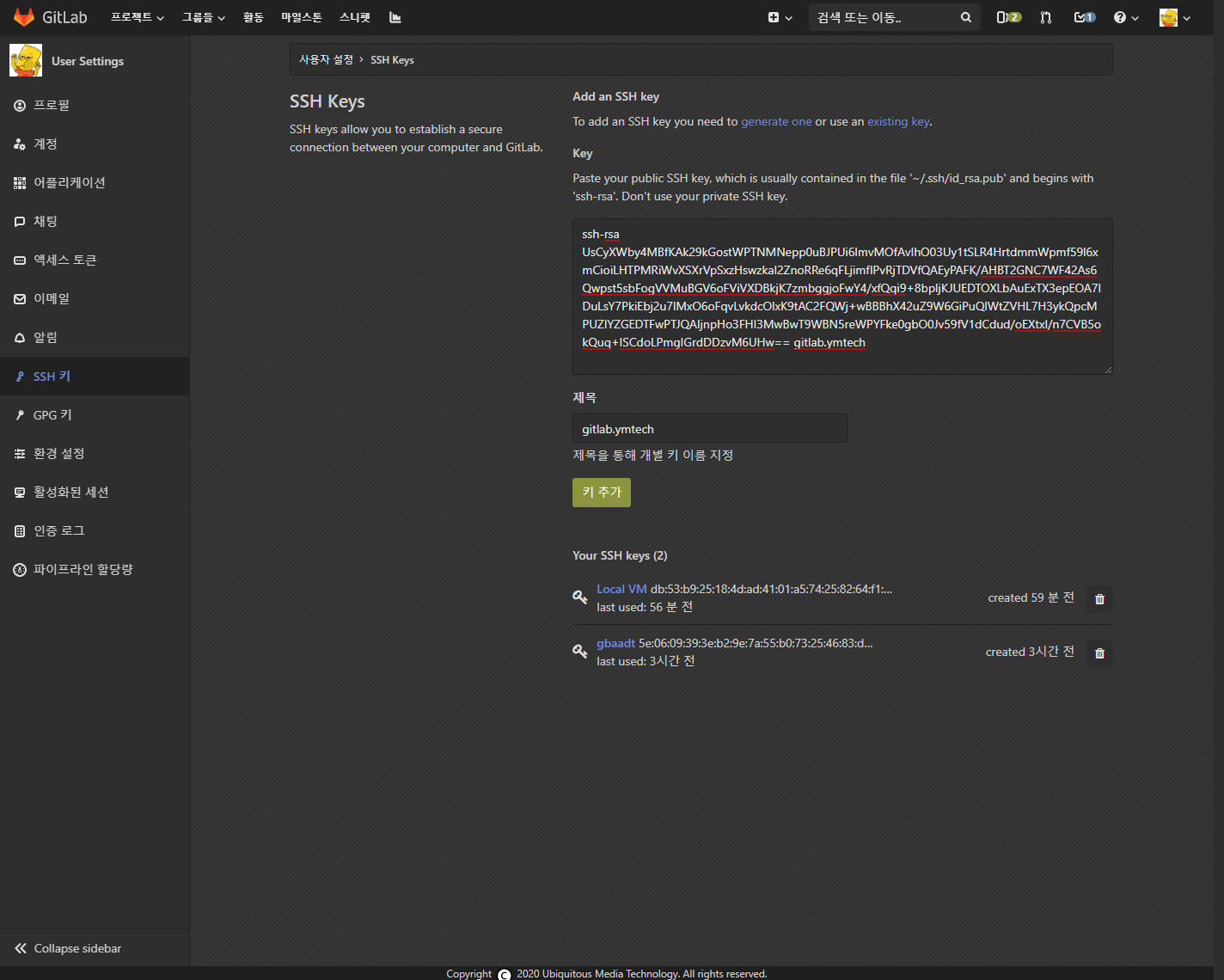Expand the 프로젝트 dropdown menu
The width and height of the screenshot is (1224, 980).
pyautogui.click(x=137, y=17)
